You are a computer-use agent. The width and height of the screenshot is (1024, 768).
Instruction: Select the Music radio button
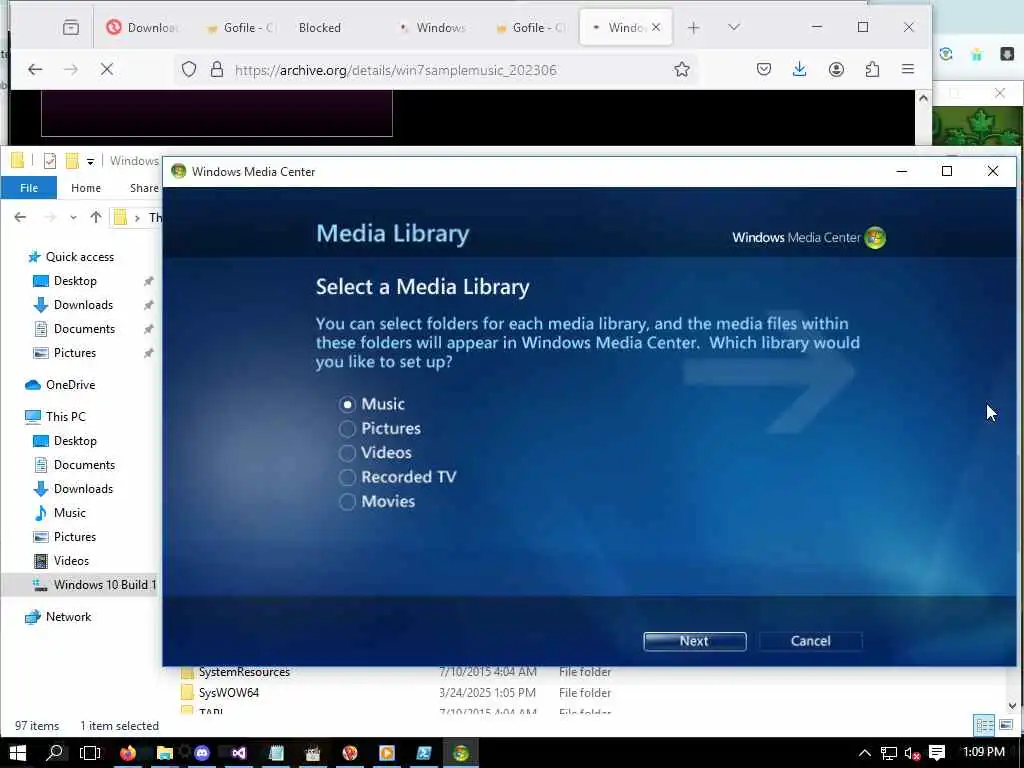click(347, 404)
